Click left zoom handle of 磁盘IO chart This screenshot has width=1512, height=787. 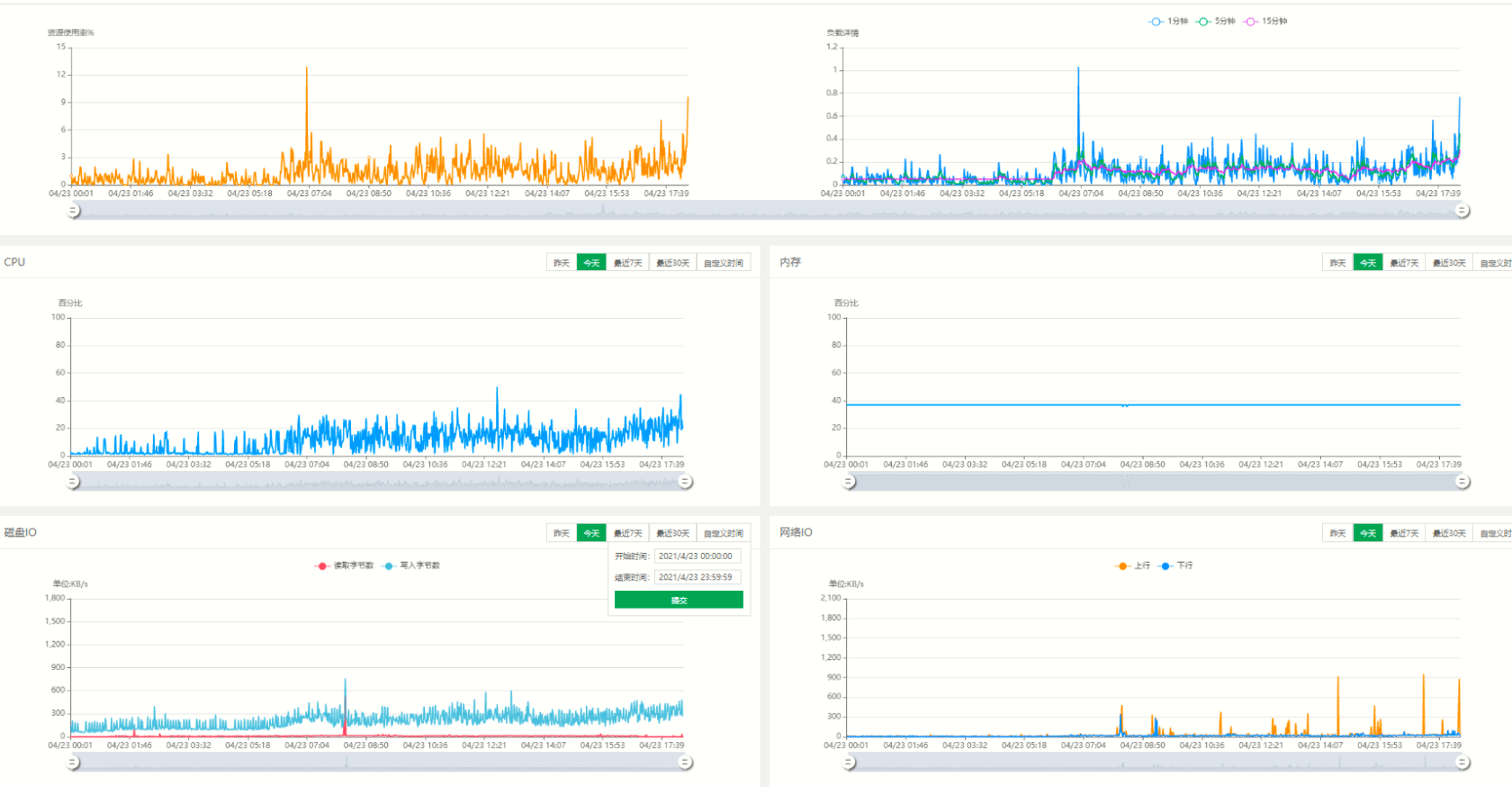[x=73, y=763]
